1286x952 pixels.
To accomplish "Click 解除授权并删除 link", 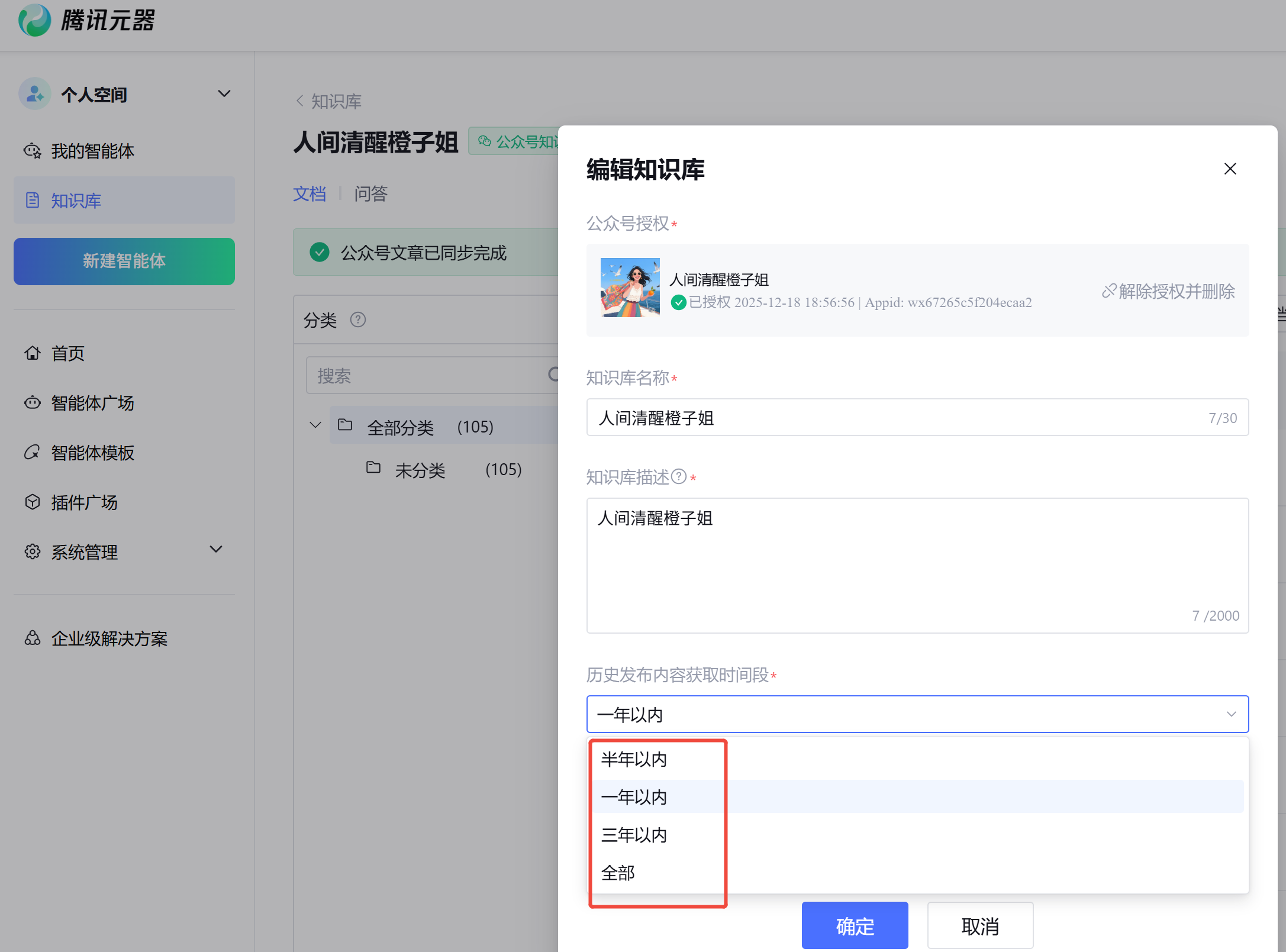I will pyautogui.click(x=1168, y=291).
